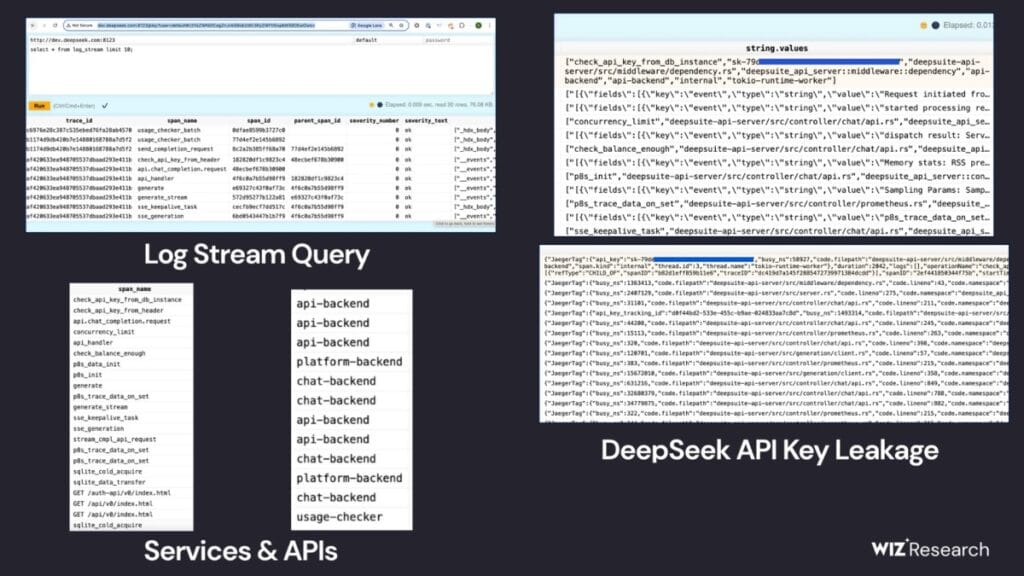Click the 'Sampling Params: Samp...' fields row
Viewport: 1024px width, 576px height.
point(776,190)
